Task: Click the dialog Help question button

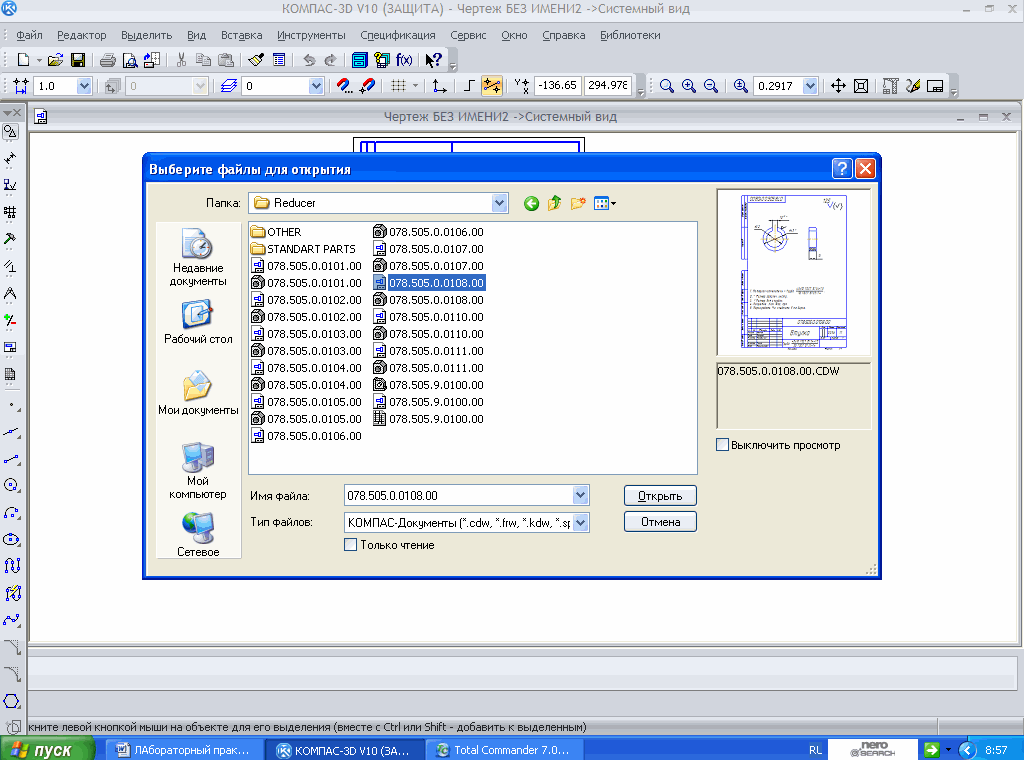Action: click(842, 168)
